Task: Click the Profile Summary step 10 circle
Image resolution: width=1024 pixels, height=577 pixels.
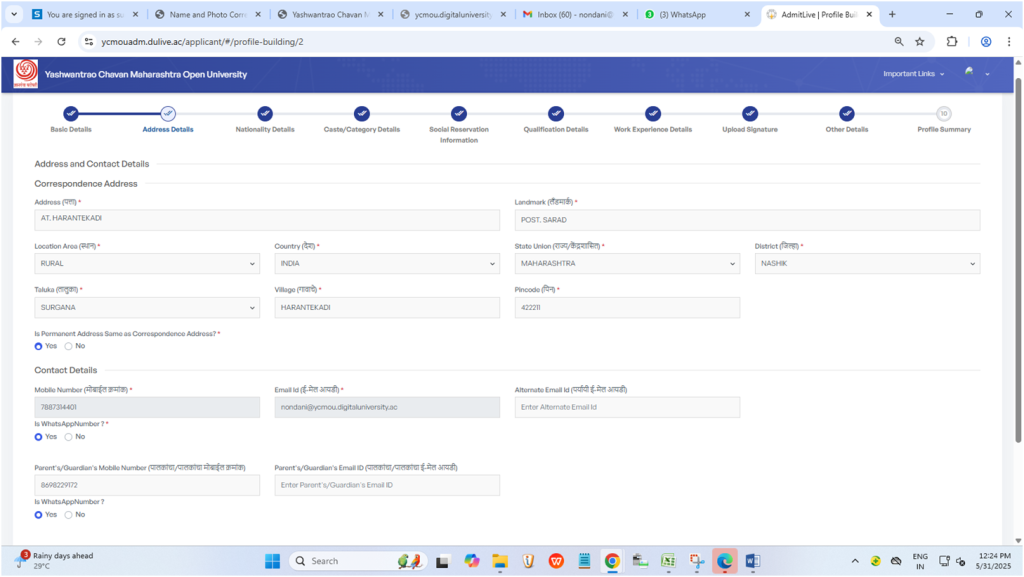Action: 943,114
